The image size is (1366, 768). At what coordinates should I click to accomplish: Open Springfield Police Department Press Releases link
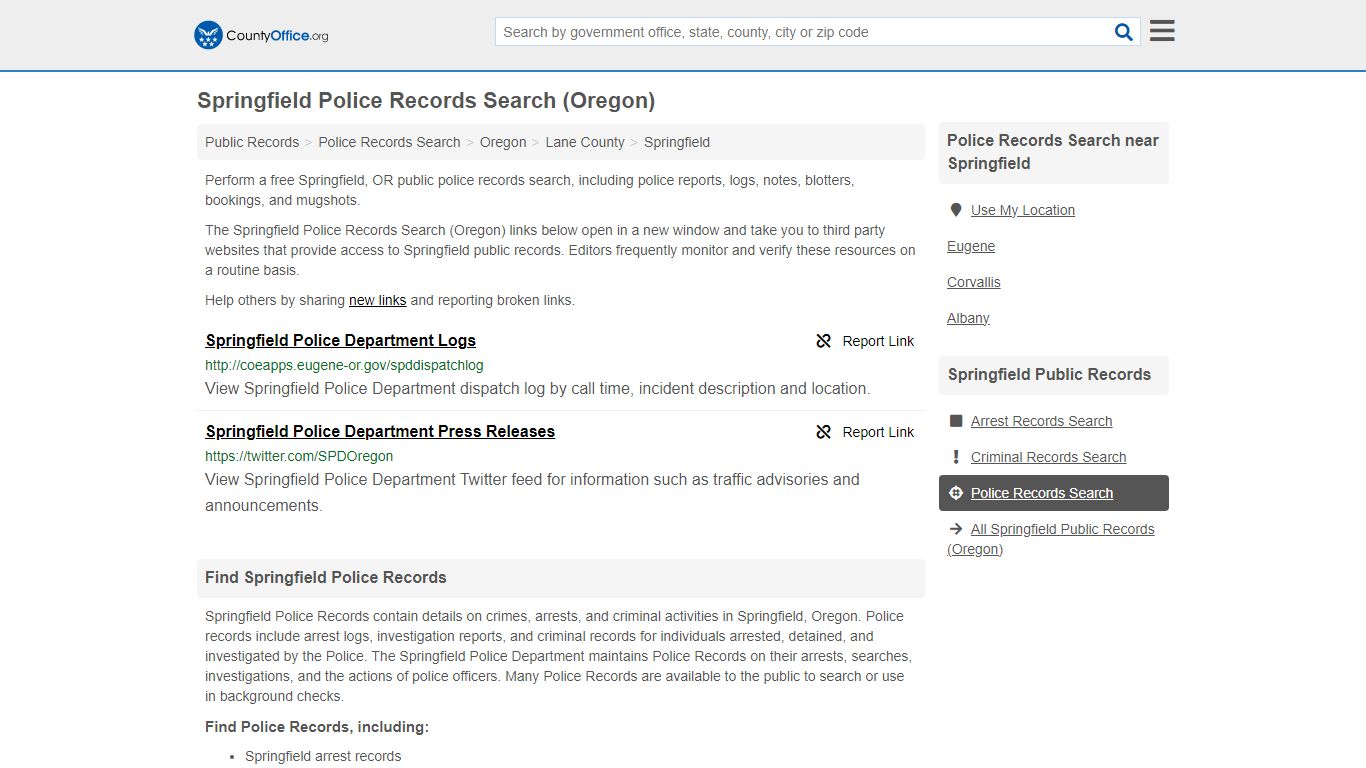[380, 431]
